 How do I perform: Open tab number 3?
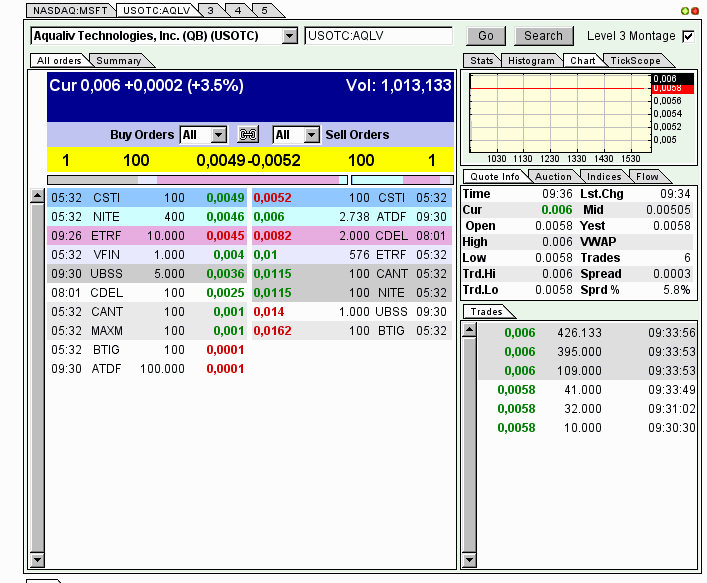pos(211,10)
